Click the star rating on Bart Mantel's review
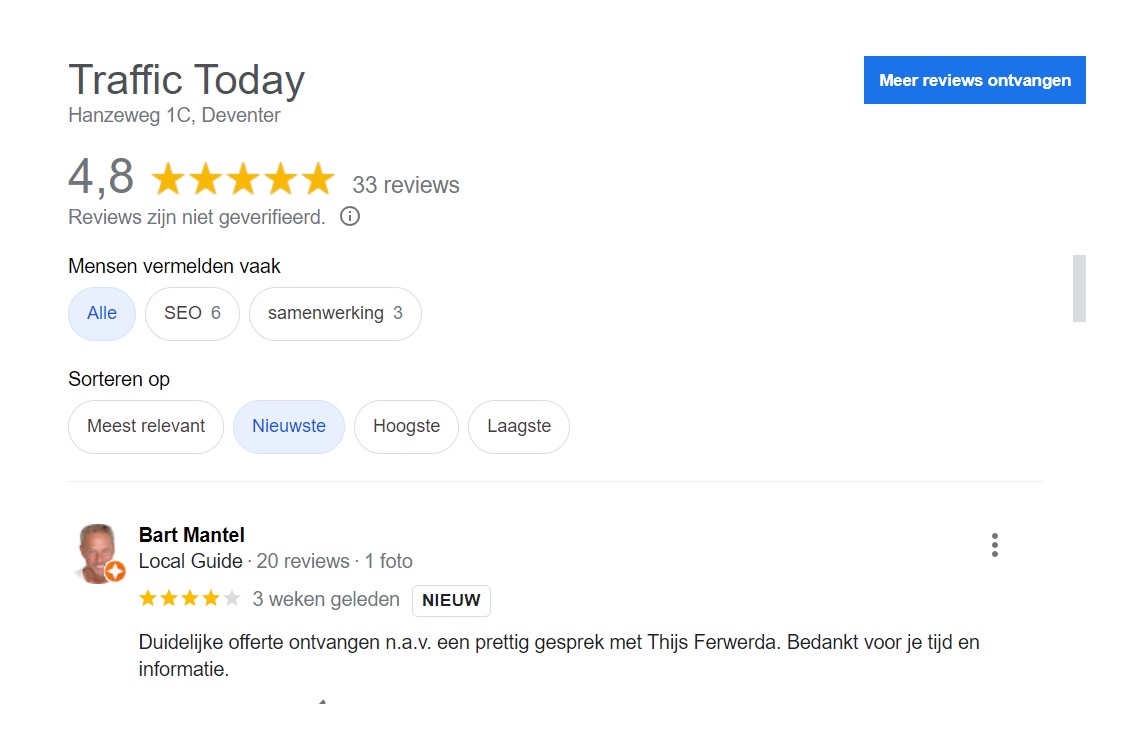Screen dimensions: 1145x753 click(190, 600)
